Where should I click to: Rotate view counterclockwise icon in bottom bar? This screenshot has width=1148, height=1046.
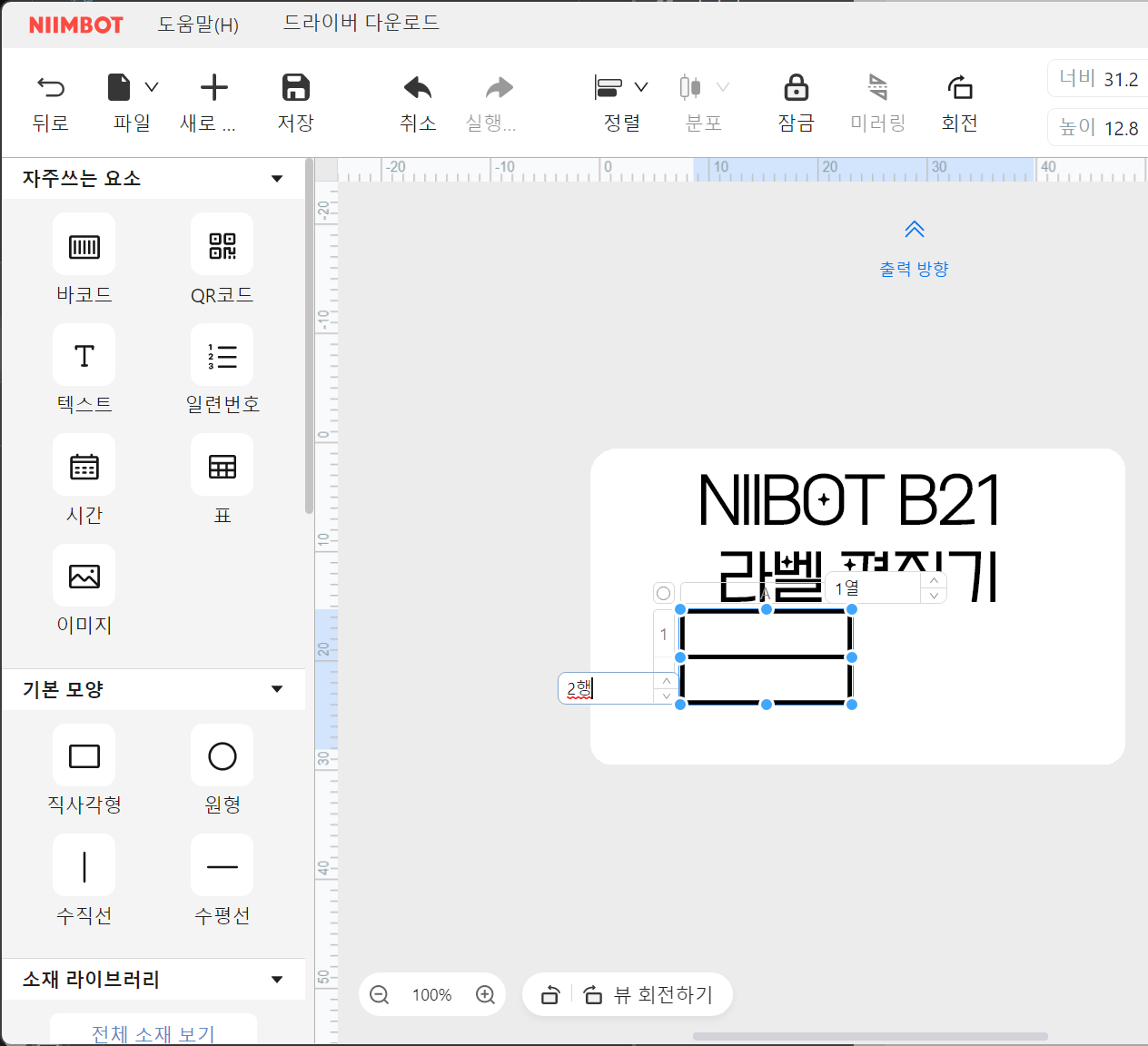549,995
